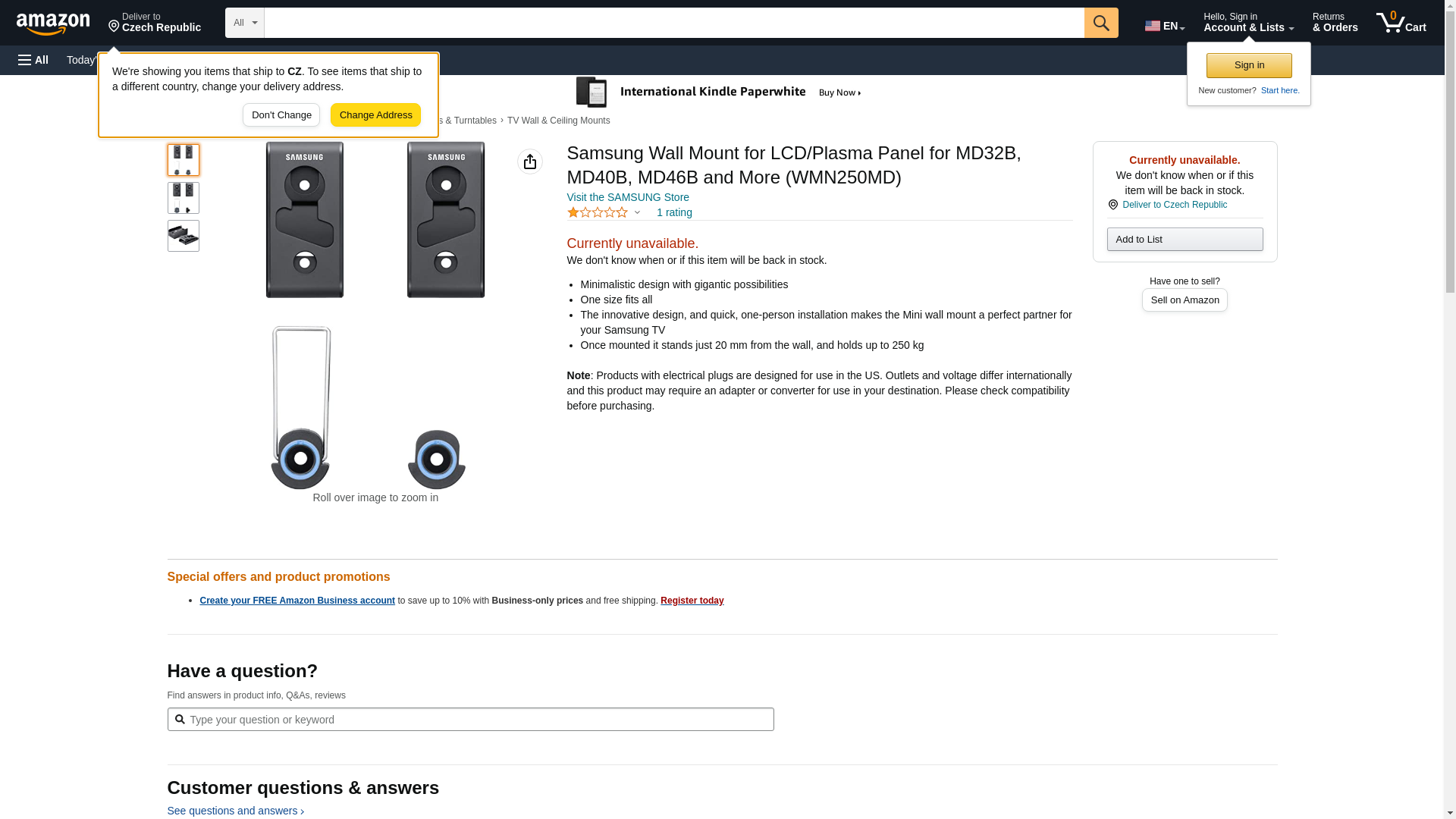The height and width of the screenshot is (819, 1456).
Task: Open Returns & Orders
Action: coord(1335,23)
